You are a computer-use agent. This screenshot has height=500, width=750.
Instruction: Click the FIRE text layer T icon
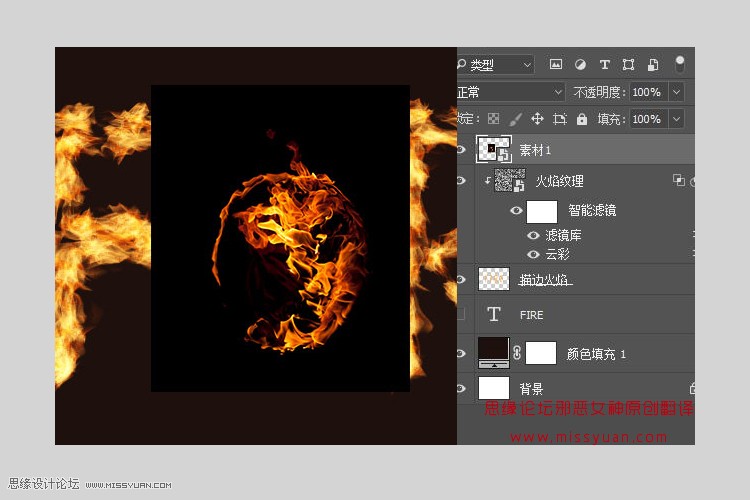pos(494,314)
